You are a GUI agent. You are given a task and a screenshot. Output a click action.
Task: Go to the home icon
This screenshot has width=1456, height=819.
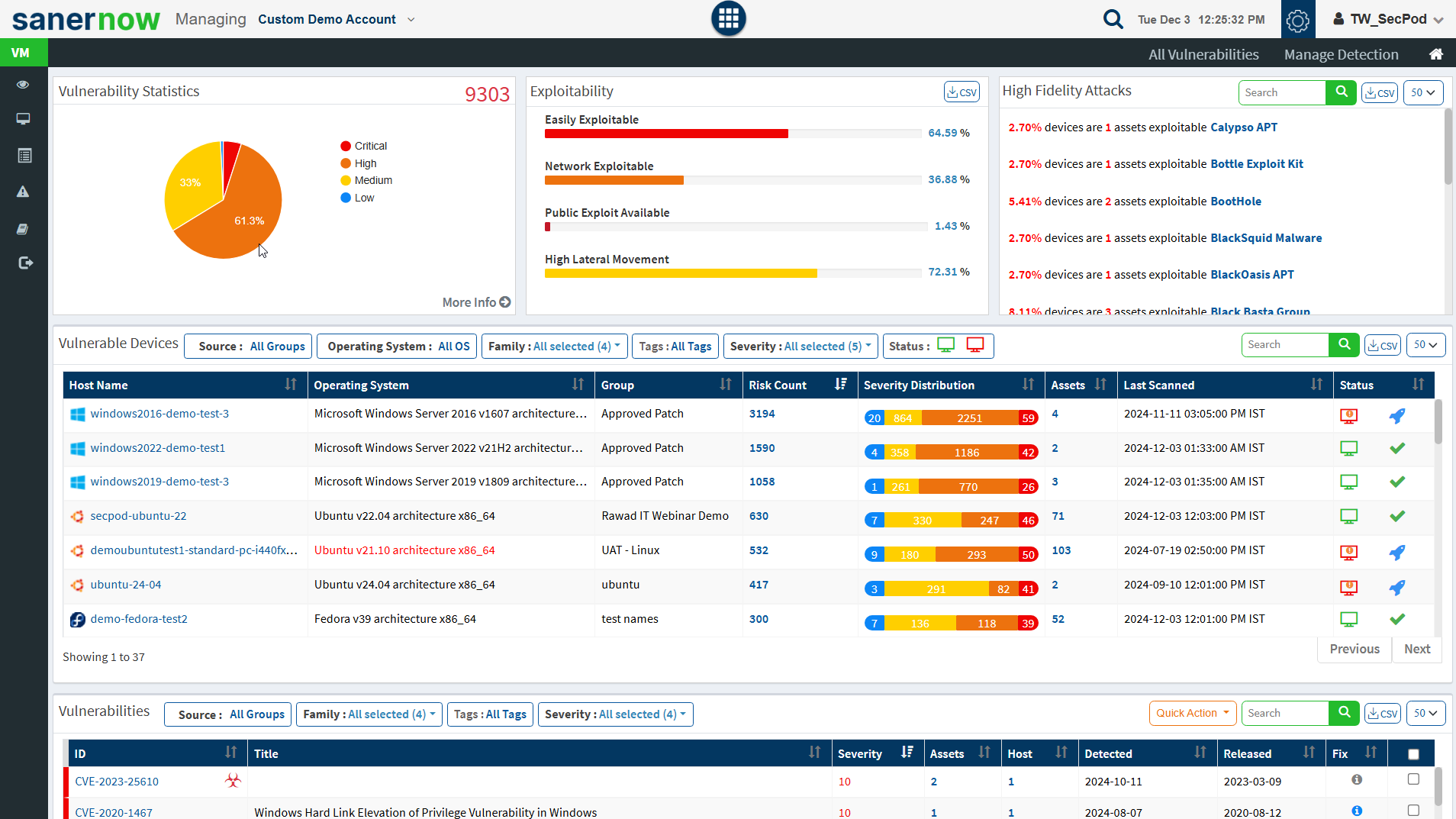[1435, 54]
